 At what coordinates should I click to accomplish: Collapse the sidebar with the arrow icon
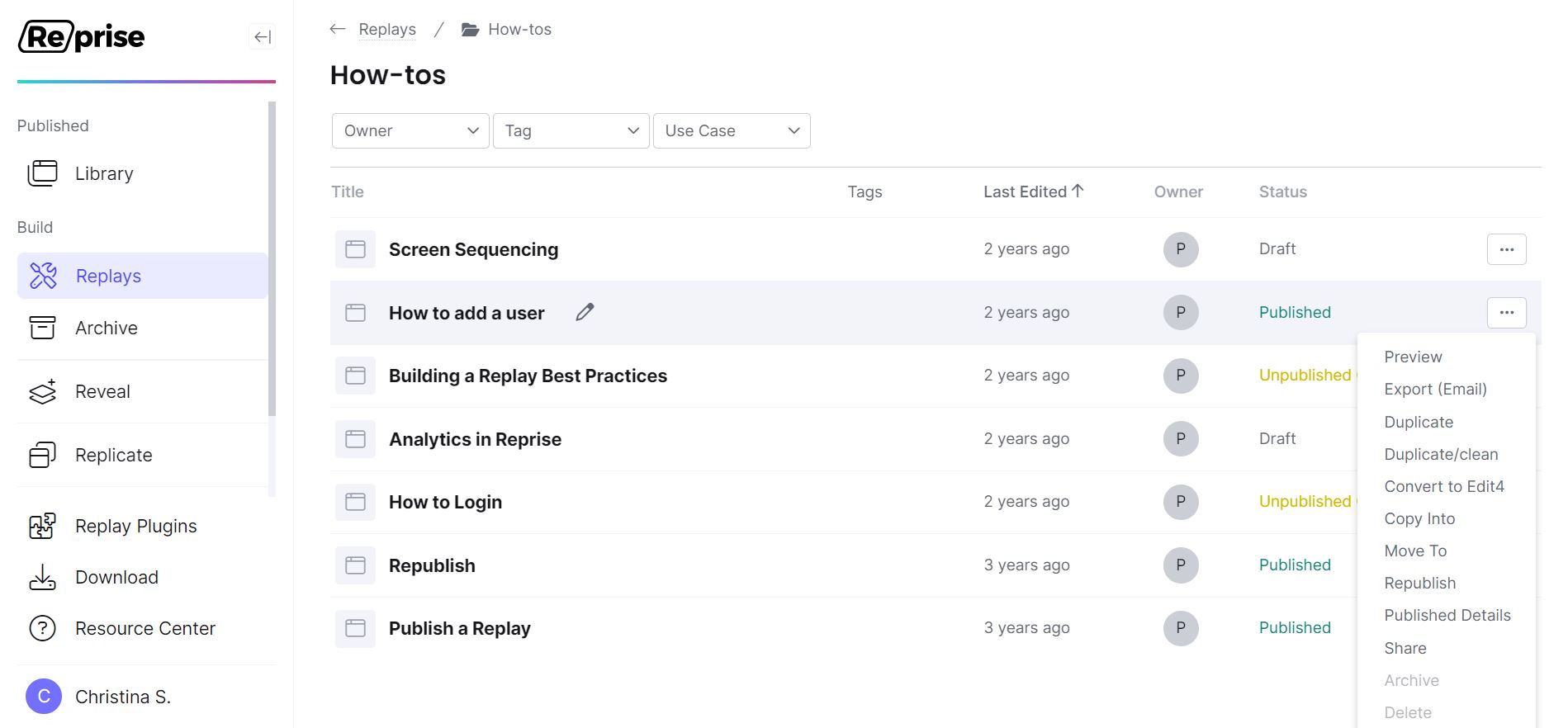click(263, 36)
